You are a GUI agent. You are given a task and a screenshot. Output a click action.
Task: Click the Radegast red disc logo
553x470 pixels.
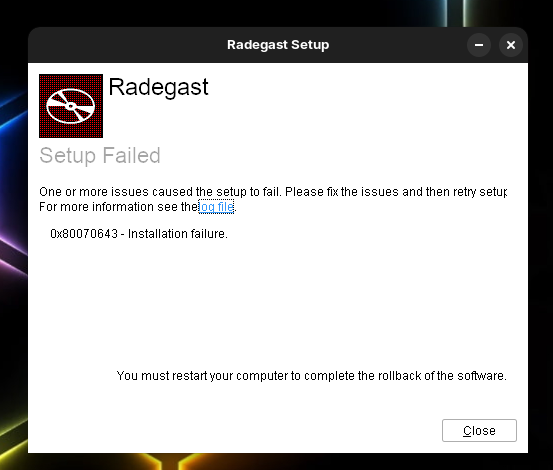coord(71,106)
